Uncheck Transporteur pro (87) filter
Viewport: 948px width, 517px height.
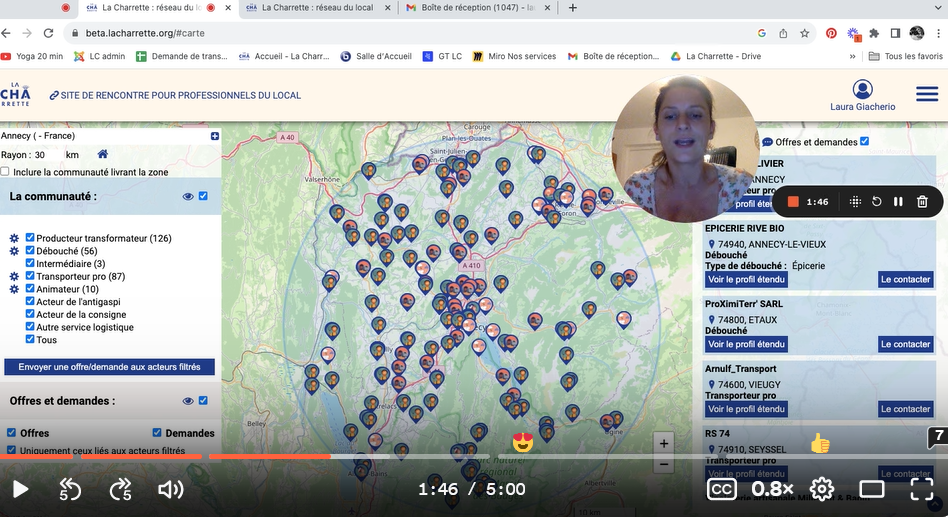[x=30, y=276]
